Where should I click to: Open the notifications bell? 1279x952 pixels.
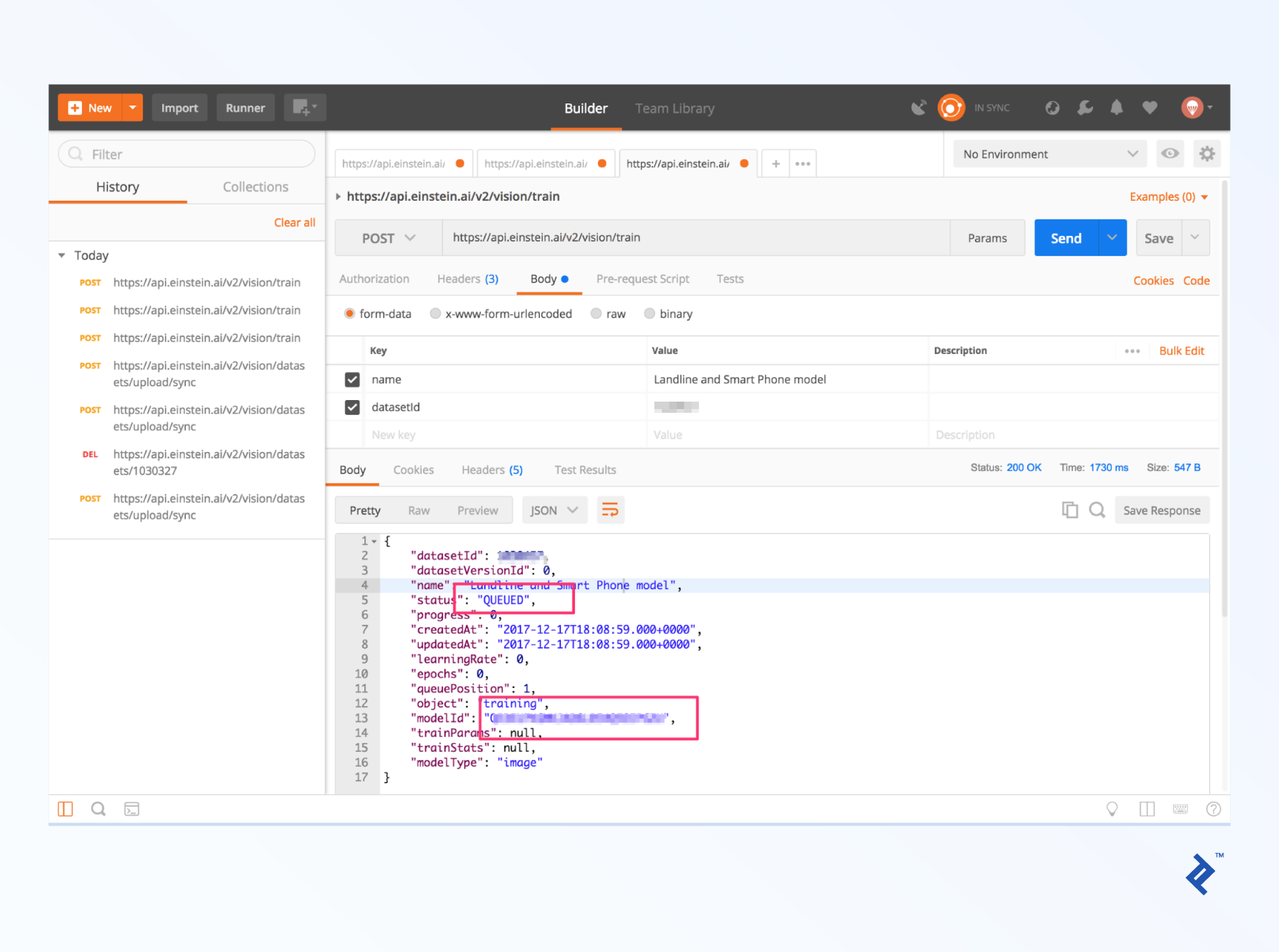click(1117, 108)
